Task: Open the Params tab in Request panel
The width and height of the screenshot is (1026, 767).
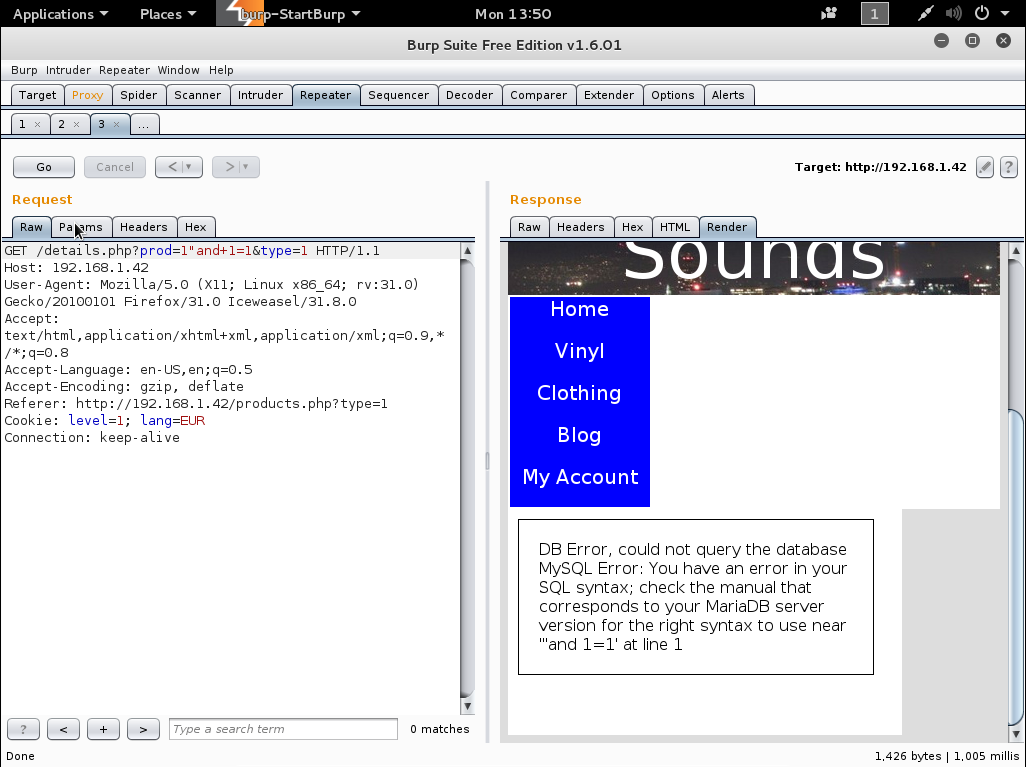Action: tap(80, 227)
